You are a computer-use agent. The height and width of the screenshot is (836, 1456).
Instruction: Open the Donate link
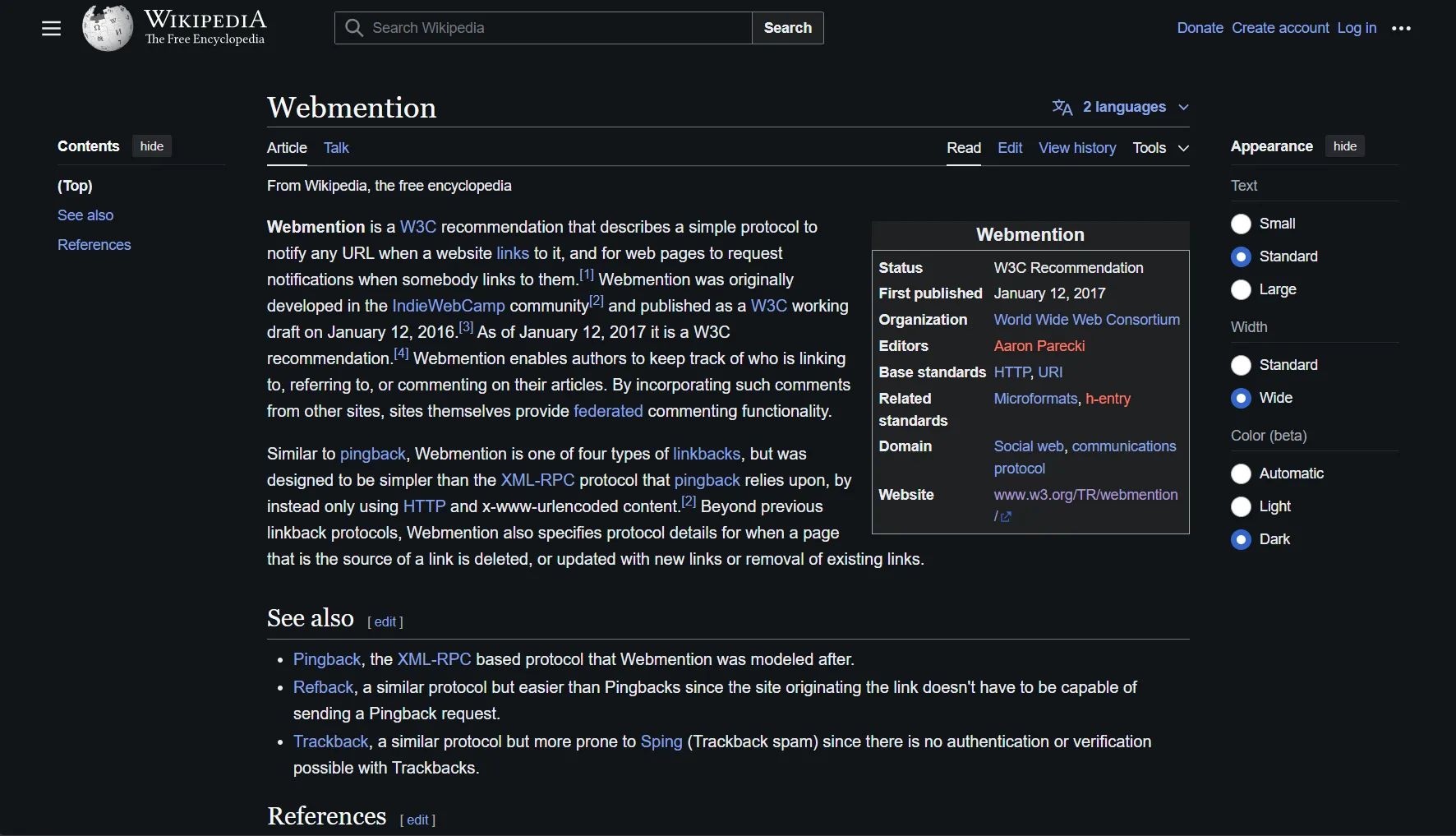point(1199,27)
